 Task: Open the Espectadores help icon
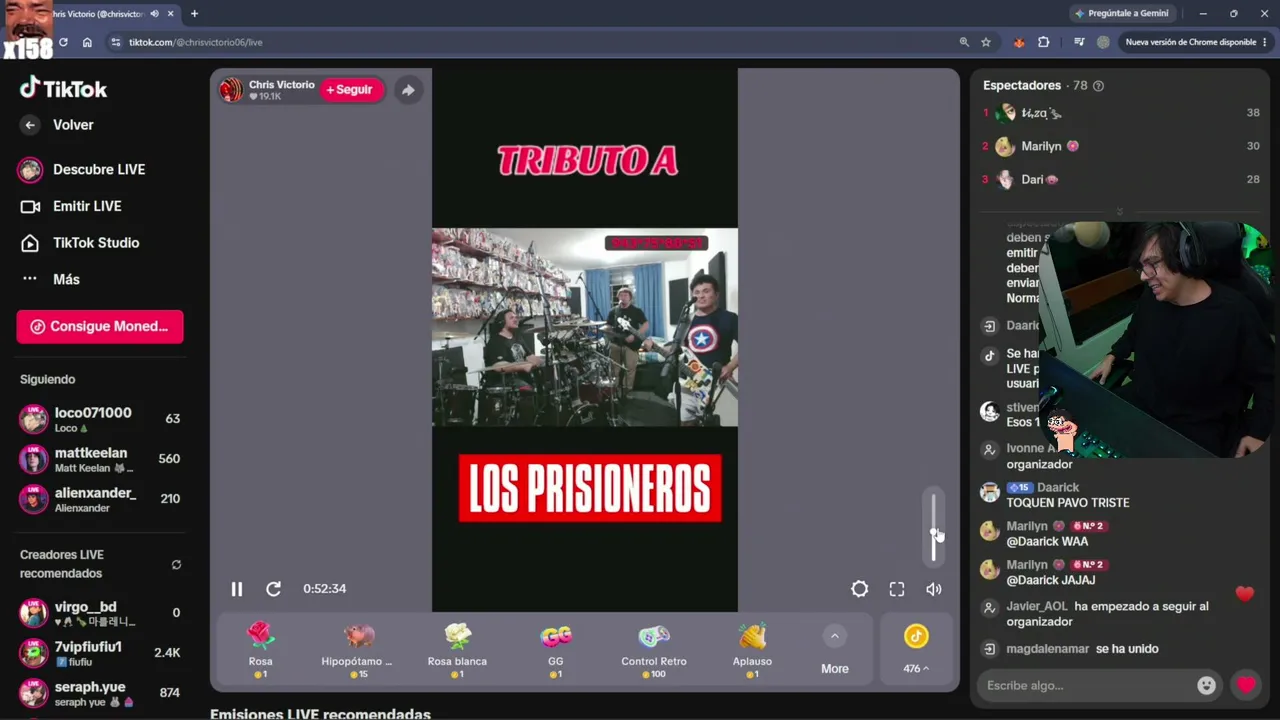(1098, 86)
